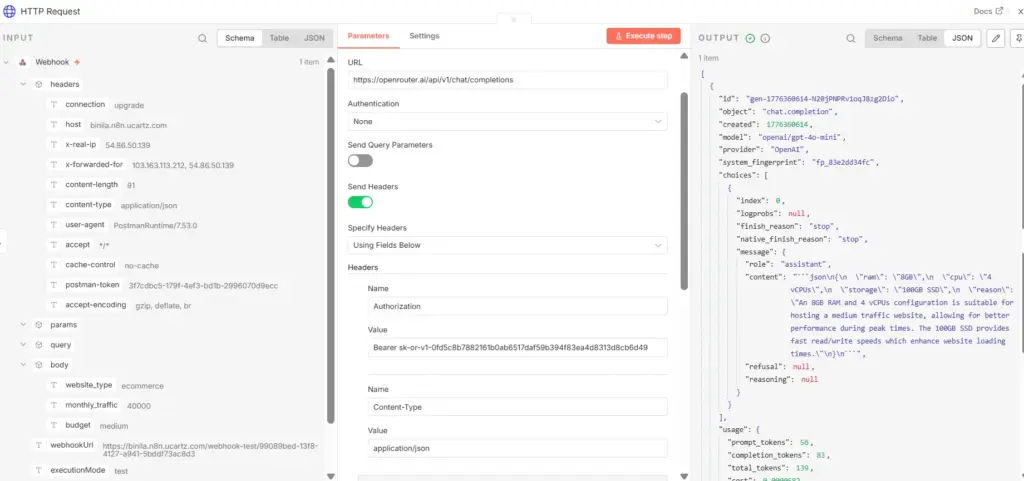Switch to the Settings tab

click(x=424, y=37)
